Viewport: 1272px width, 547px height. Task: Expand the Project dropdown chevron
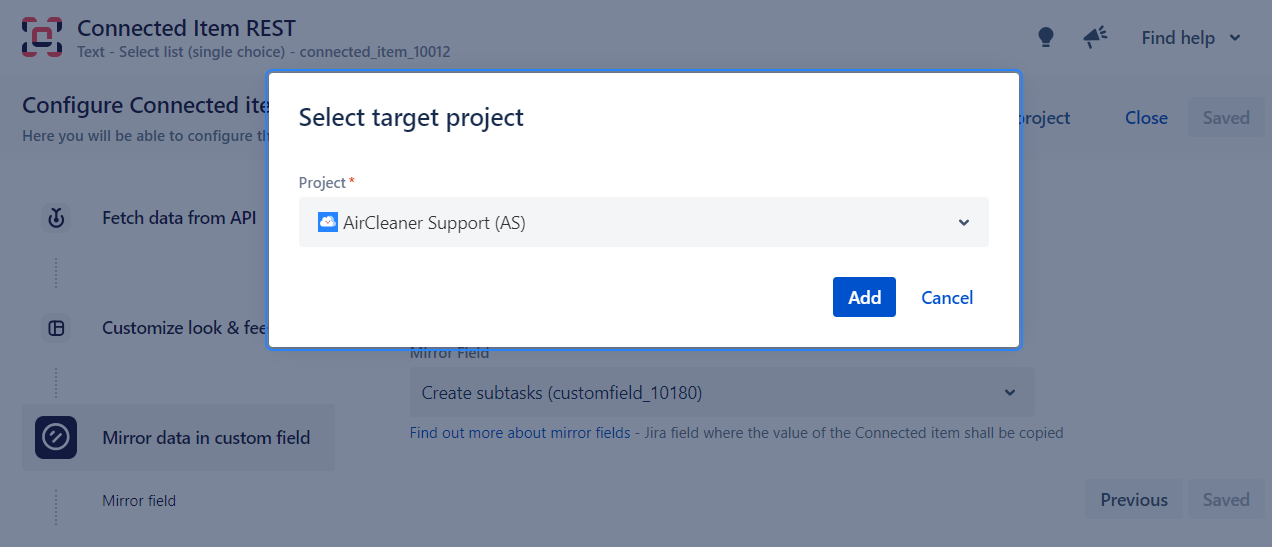click(x=963, y=222)
